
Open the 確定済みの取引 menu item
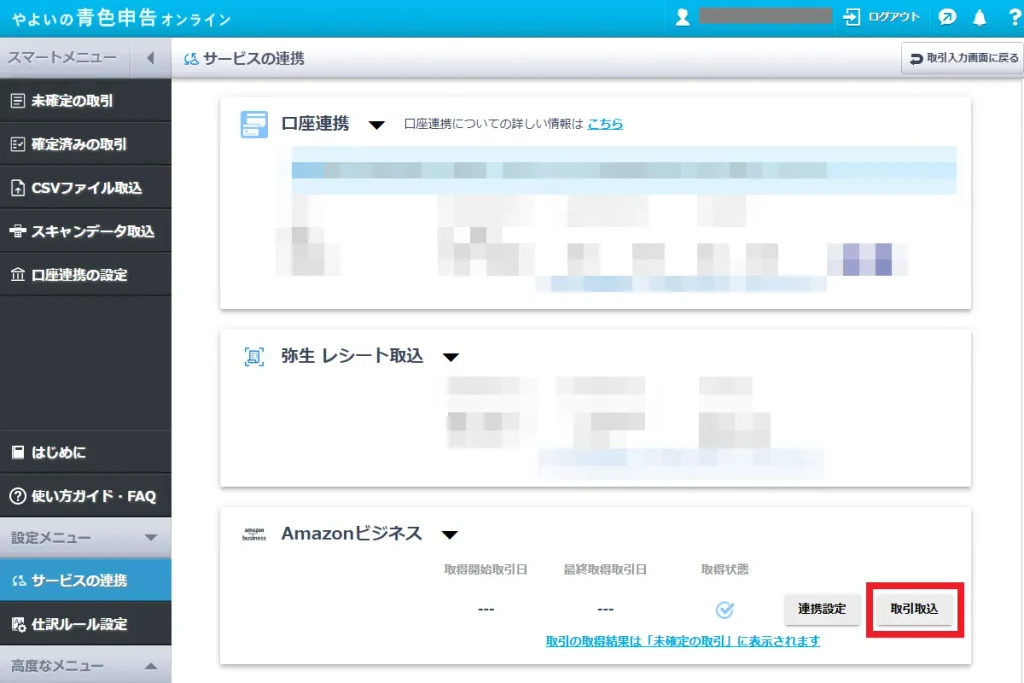click(86, 144)
